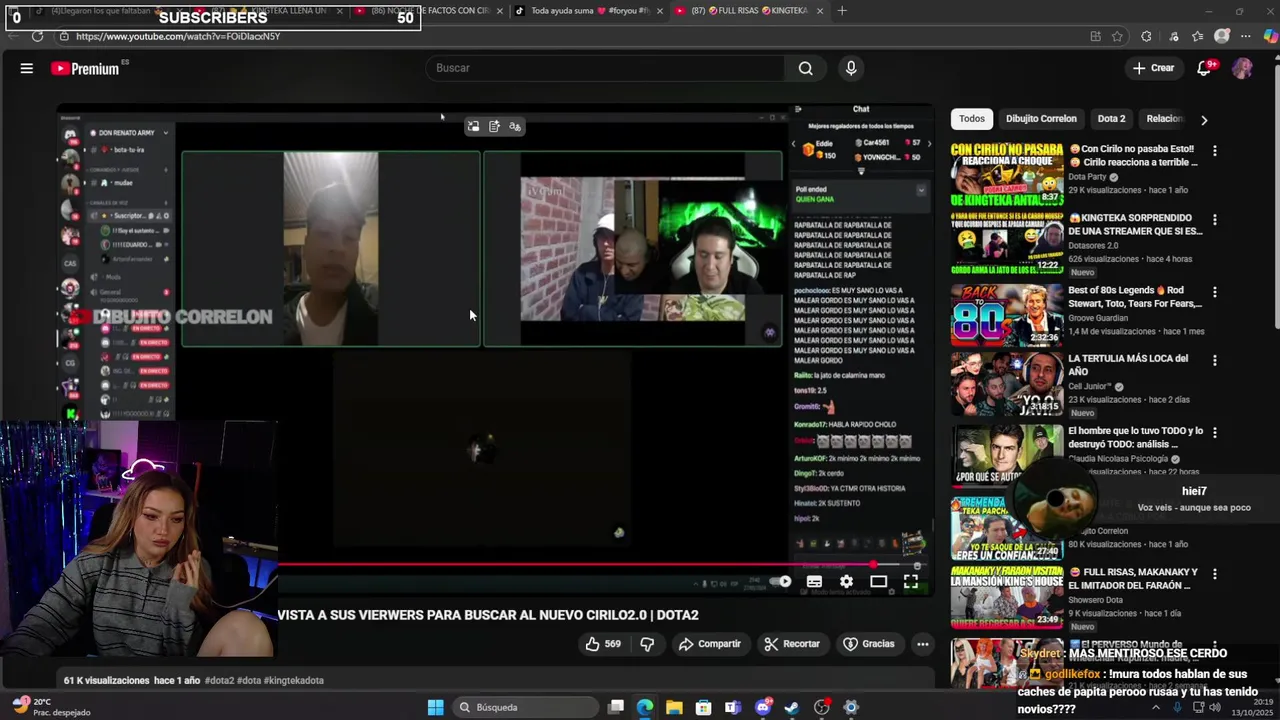
Task: Open the Windows Start menu
Action: (435, 707)
